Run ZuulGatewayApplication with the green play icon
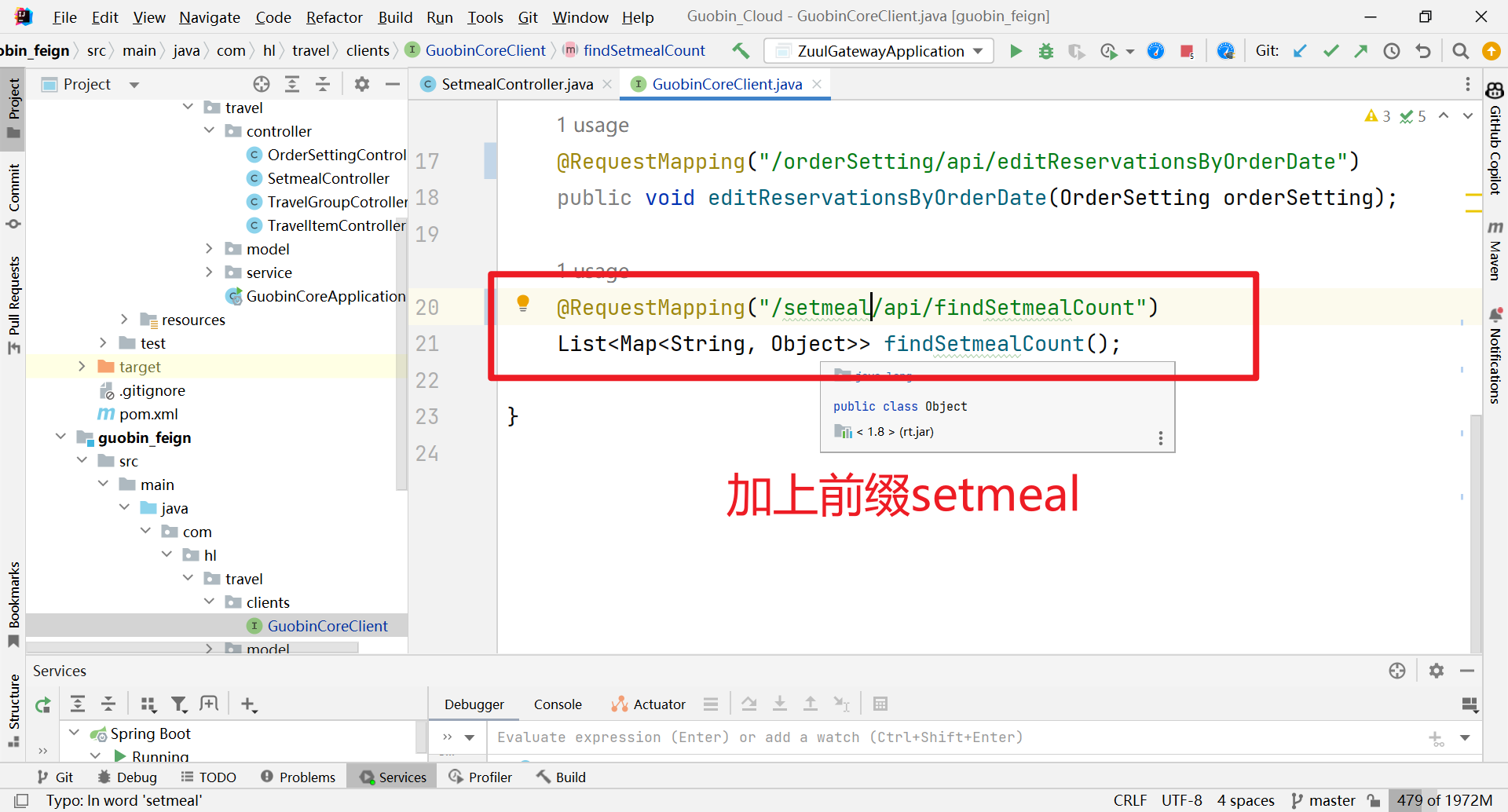 click(1016, 51)
